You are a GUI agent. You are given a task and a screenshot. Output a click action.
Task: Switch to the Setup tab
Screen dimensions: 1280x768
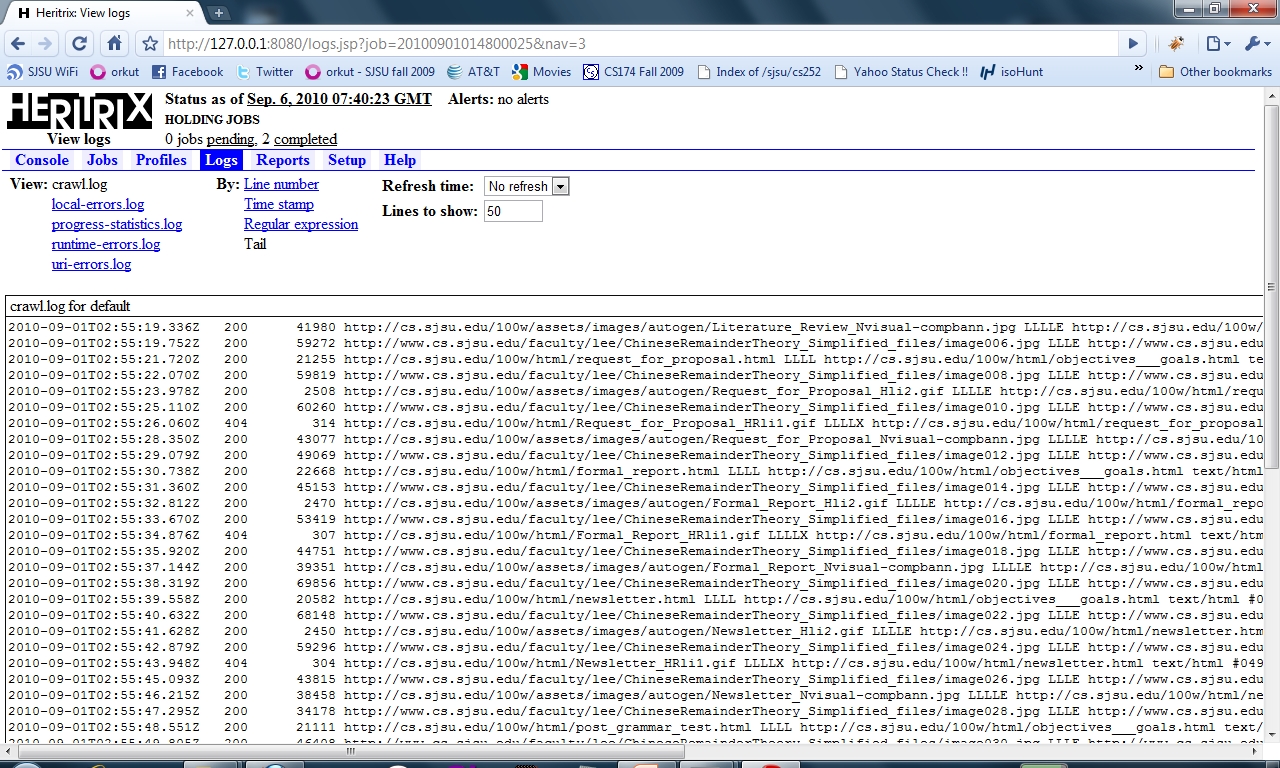coord(347,160)
